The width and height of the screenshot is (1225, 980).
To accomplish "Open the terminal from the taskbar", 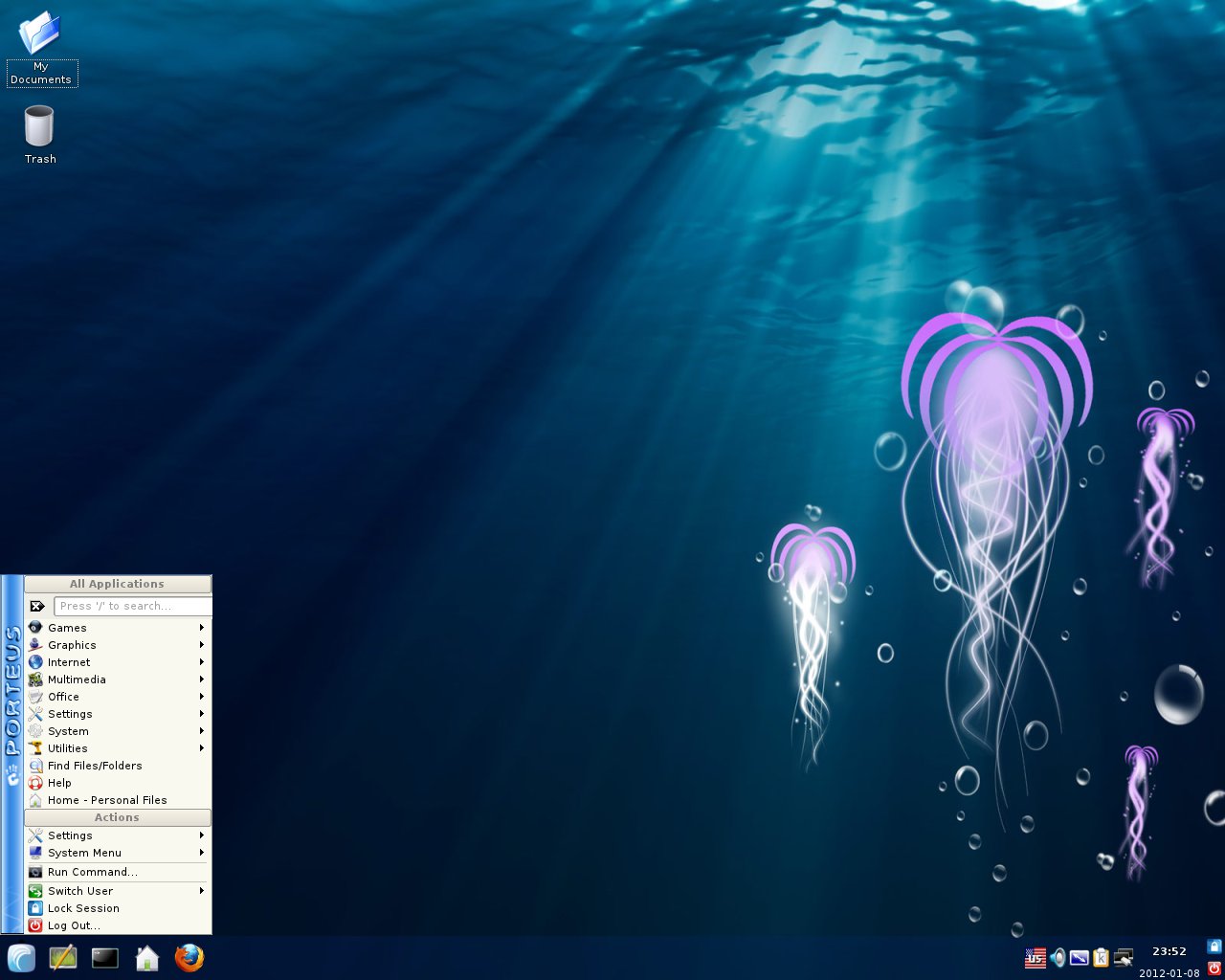I will pyautogui.click(x=105, y=958).
